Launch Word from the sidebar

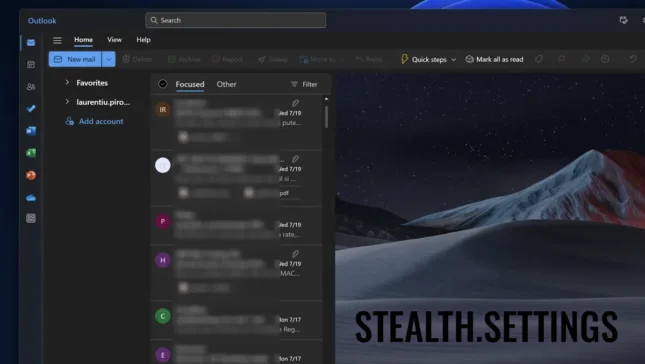[31, 131]
